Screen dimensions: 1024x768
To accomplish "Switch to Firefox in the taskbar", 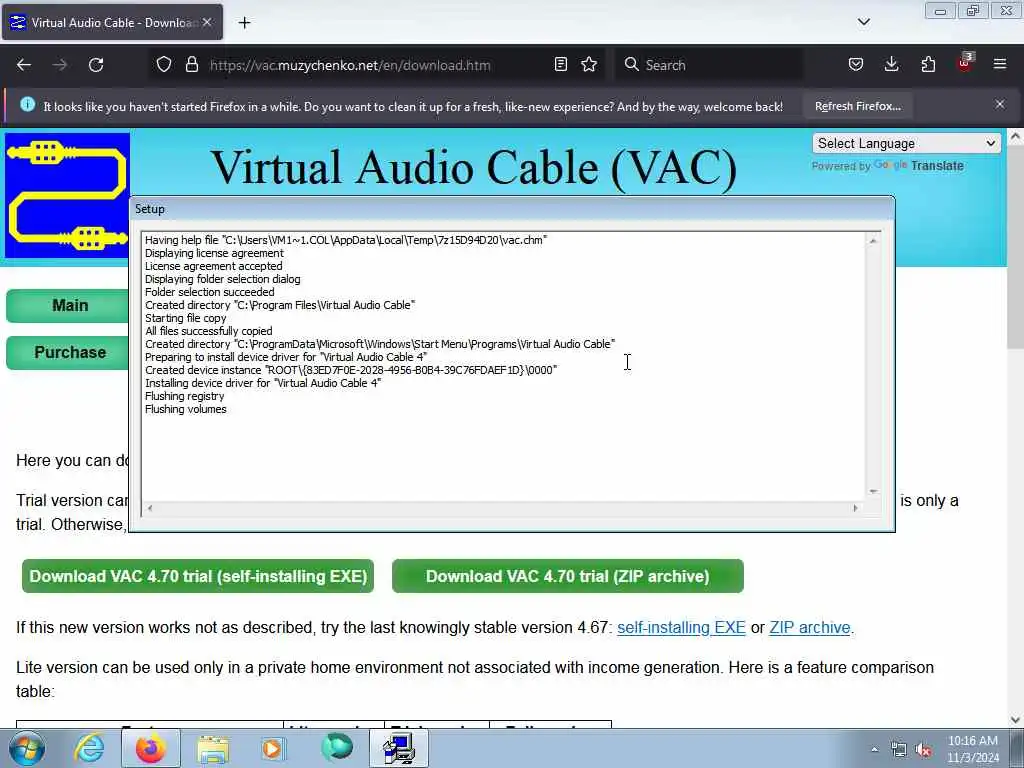I will pyautogui.click(x=151, y=748).
